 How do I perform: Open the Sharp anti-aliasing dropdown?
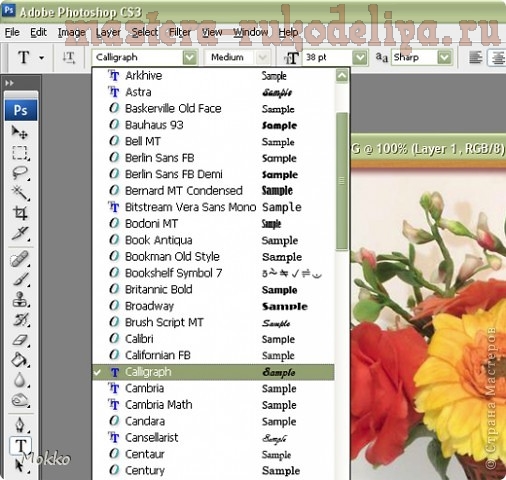pyautogui.click(x=444, y=57)
